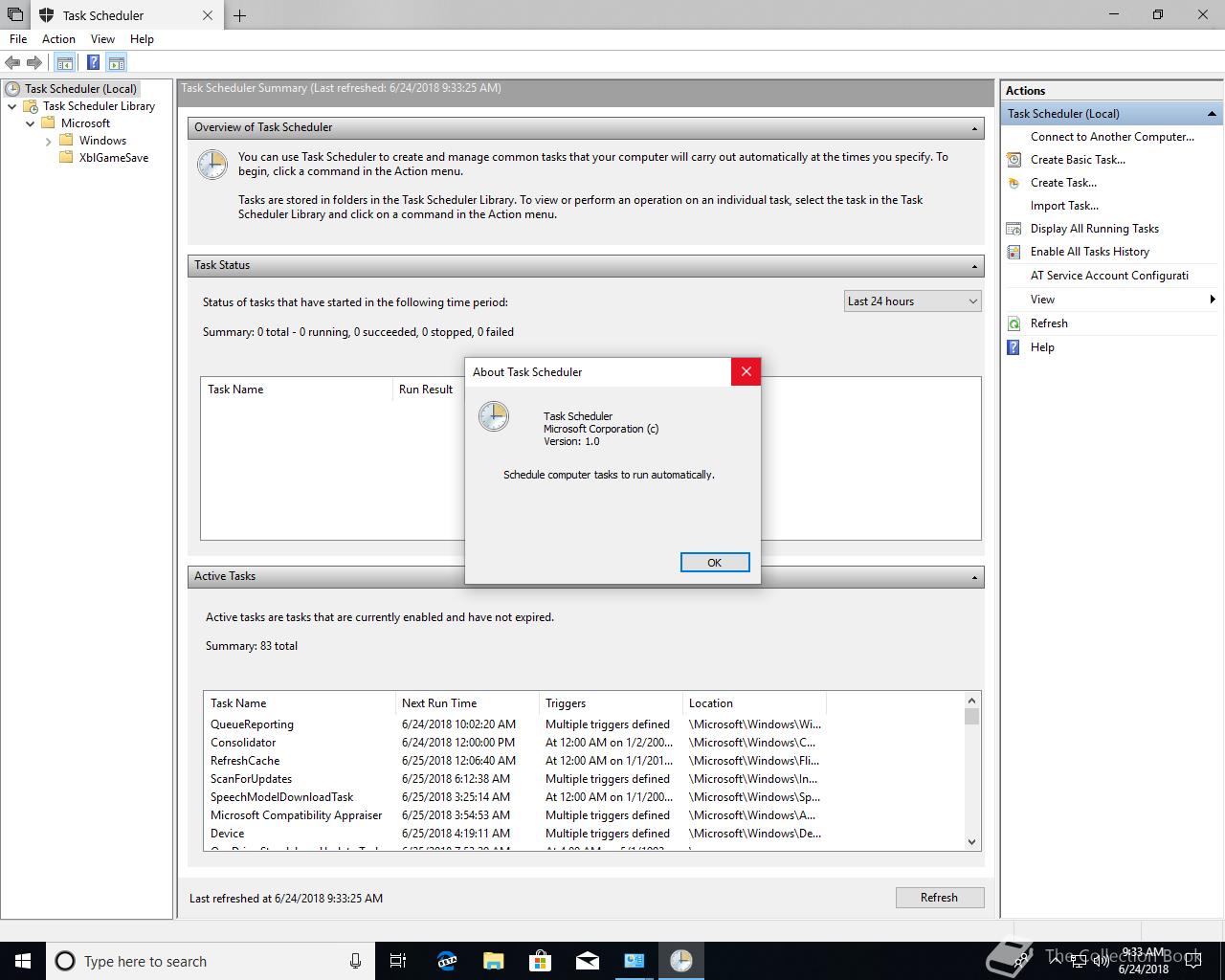Toggle Show/Hide Action Pane toolbar icon
The width and height of the screenshot is (1225, 980).
coord(117,63)
